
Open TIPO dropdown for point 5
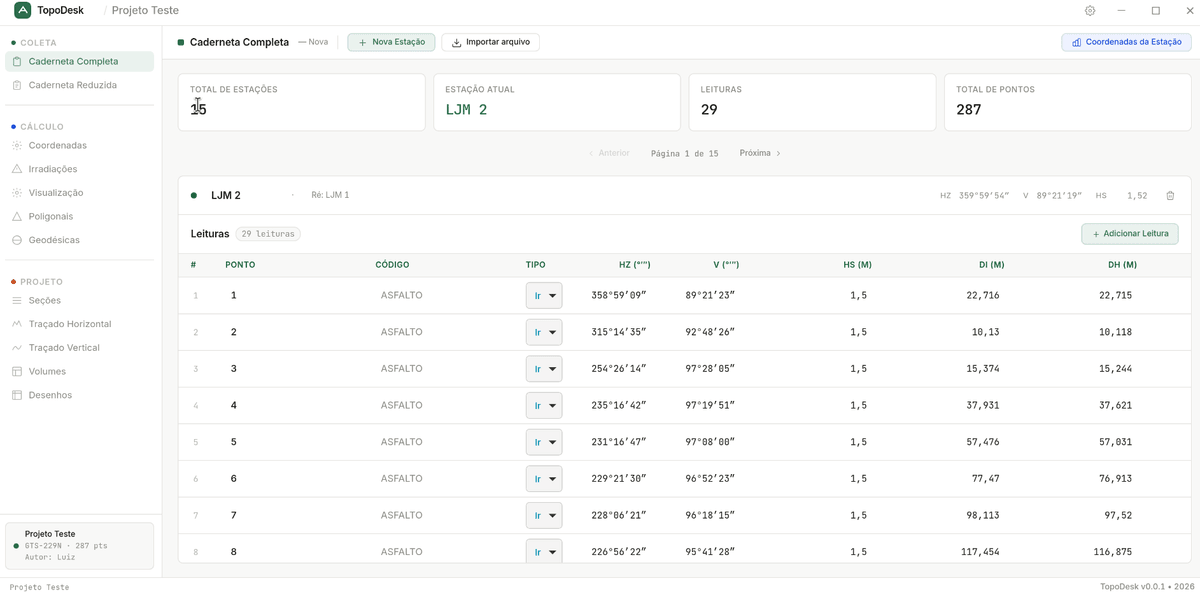coord(544,442)
